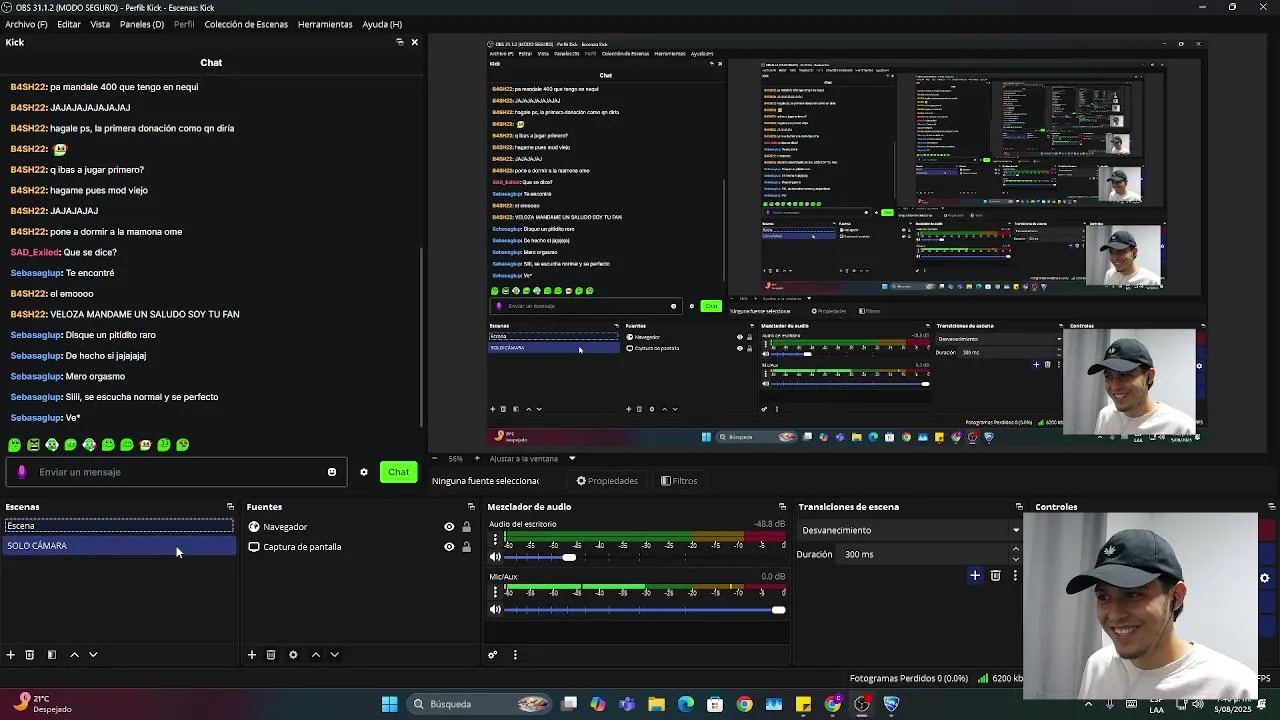Screen dimensions: 1280x720
Task: Float the Kick chat dock panel
Action: click(400, 42)
